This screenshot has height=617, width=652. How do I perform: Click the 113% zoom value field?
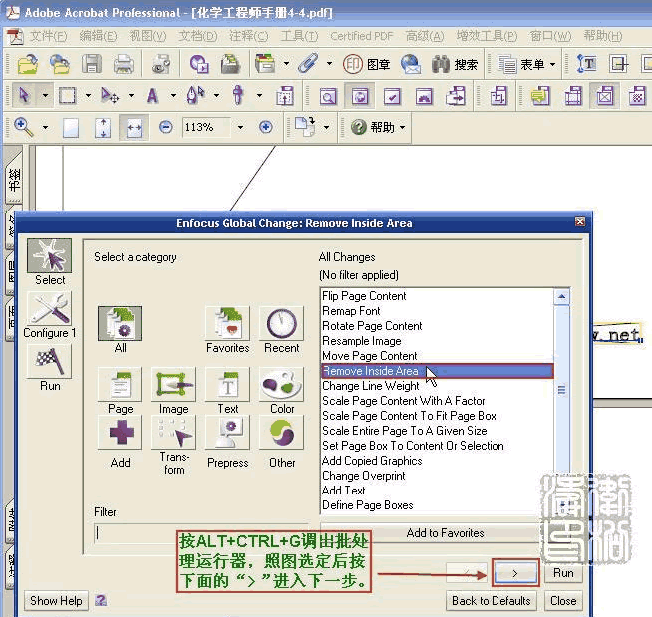[205, 127]
